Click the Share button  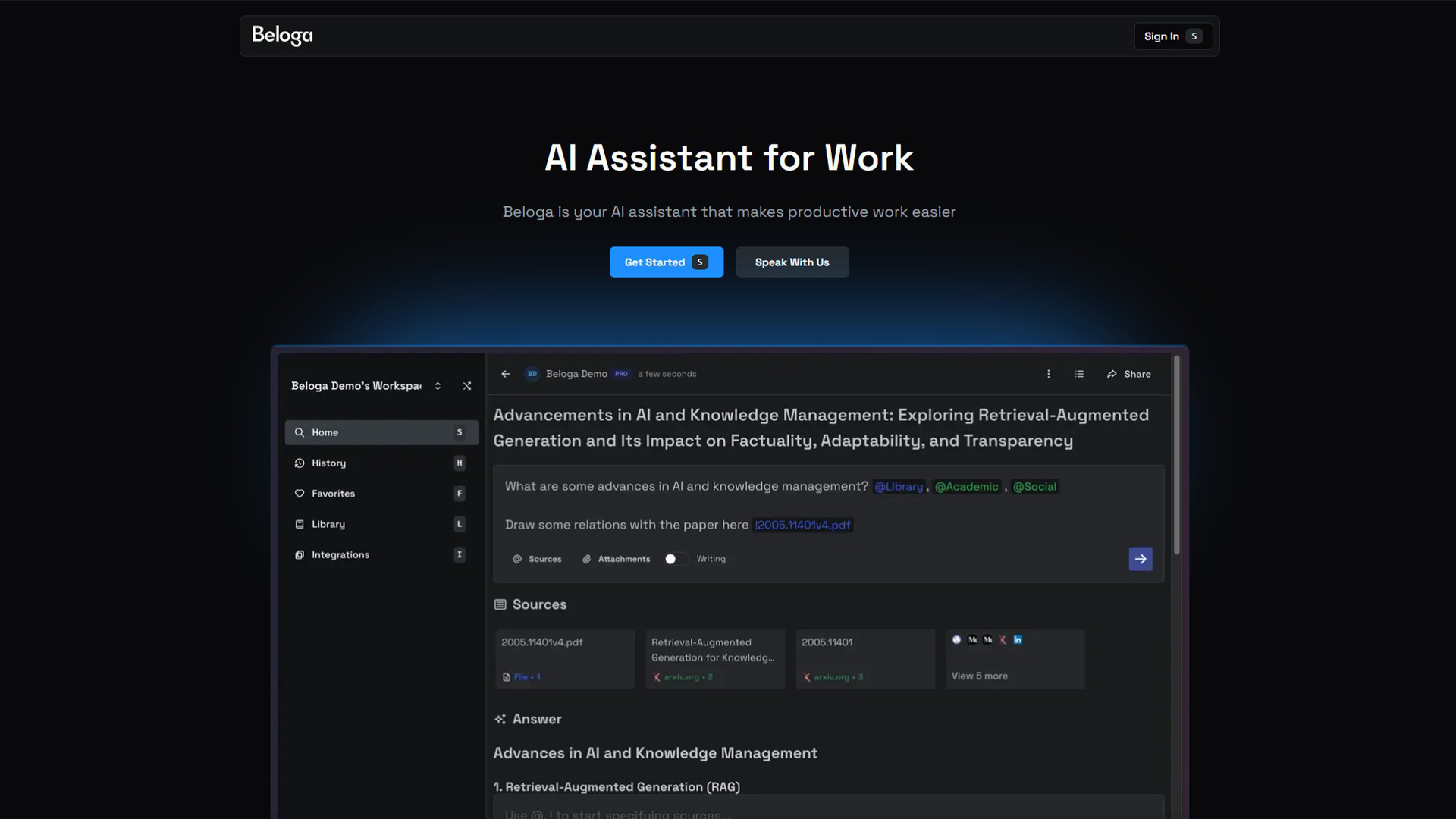(x=1128, y=374)
